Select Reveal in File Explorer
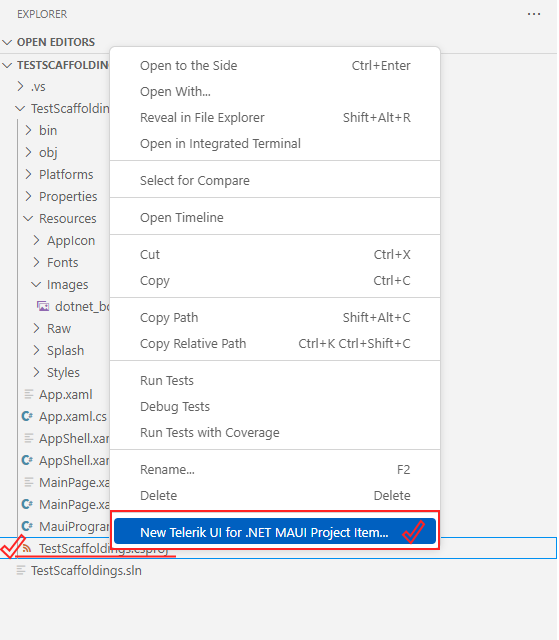This screenshot has height=640, width=559. tap(275, 118)
